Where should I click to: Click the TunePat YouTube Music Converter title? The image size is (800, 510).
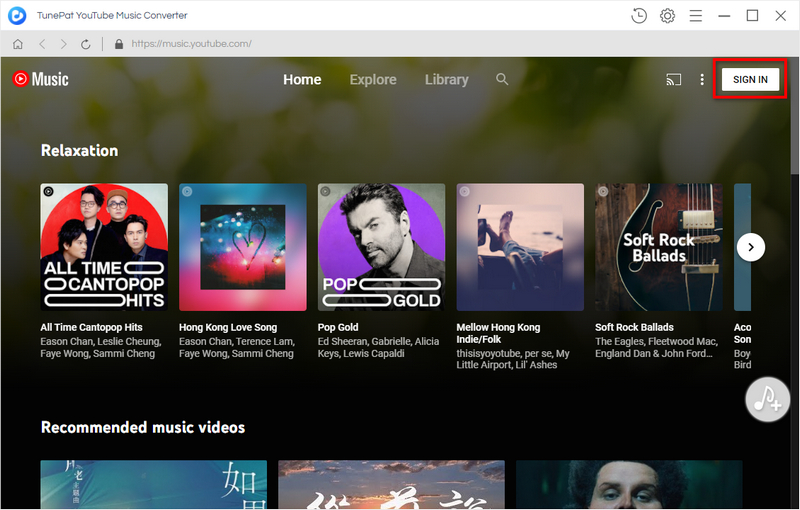click(112, 16)
